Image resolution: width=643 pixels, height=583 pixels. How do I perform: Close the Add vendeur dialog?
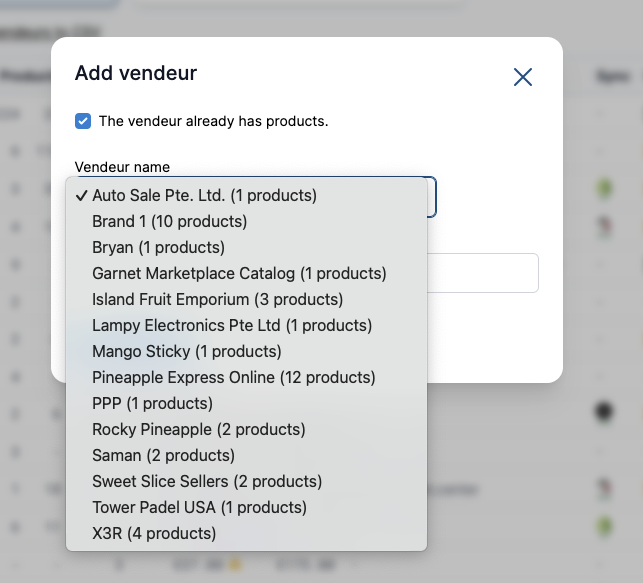click(x=523, y=77)
